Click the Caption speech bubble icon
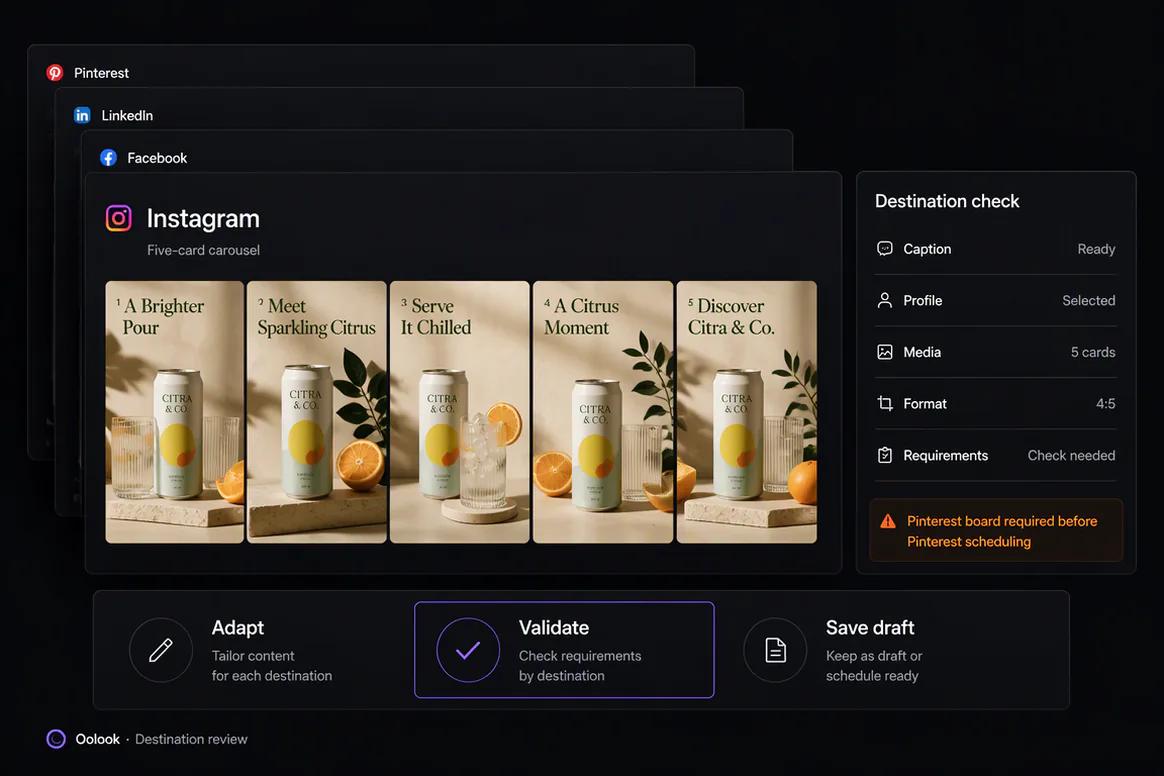Image resolution: width=1164 pixels, height=776 pixels. tap(885, 249)
